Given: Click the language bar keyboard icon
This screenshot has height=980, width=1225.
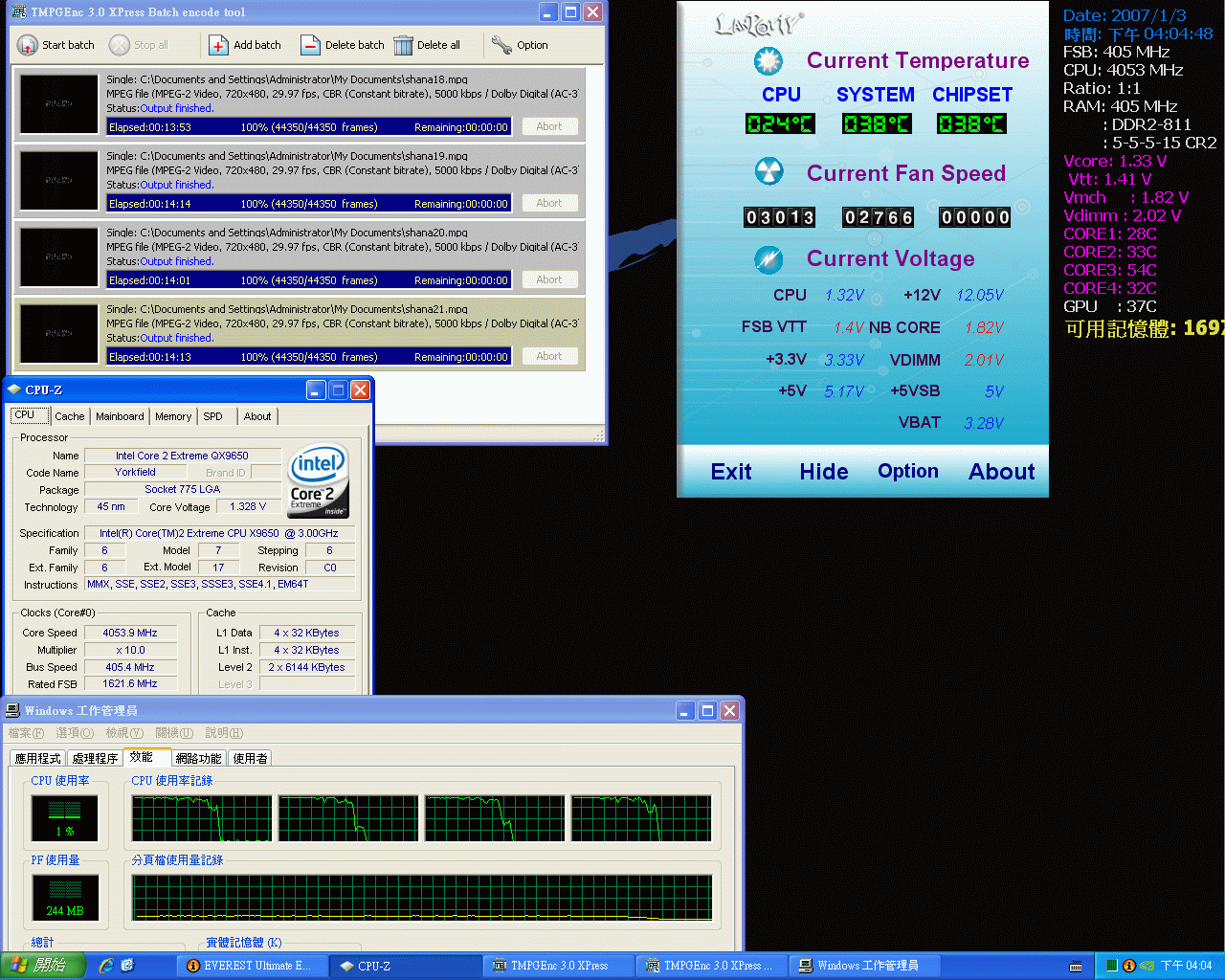Looking at the screenshot, I should tap(1076, 967).
